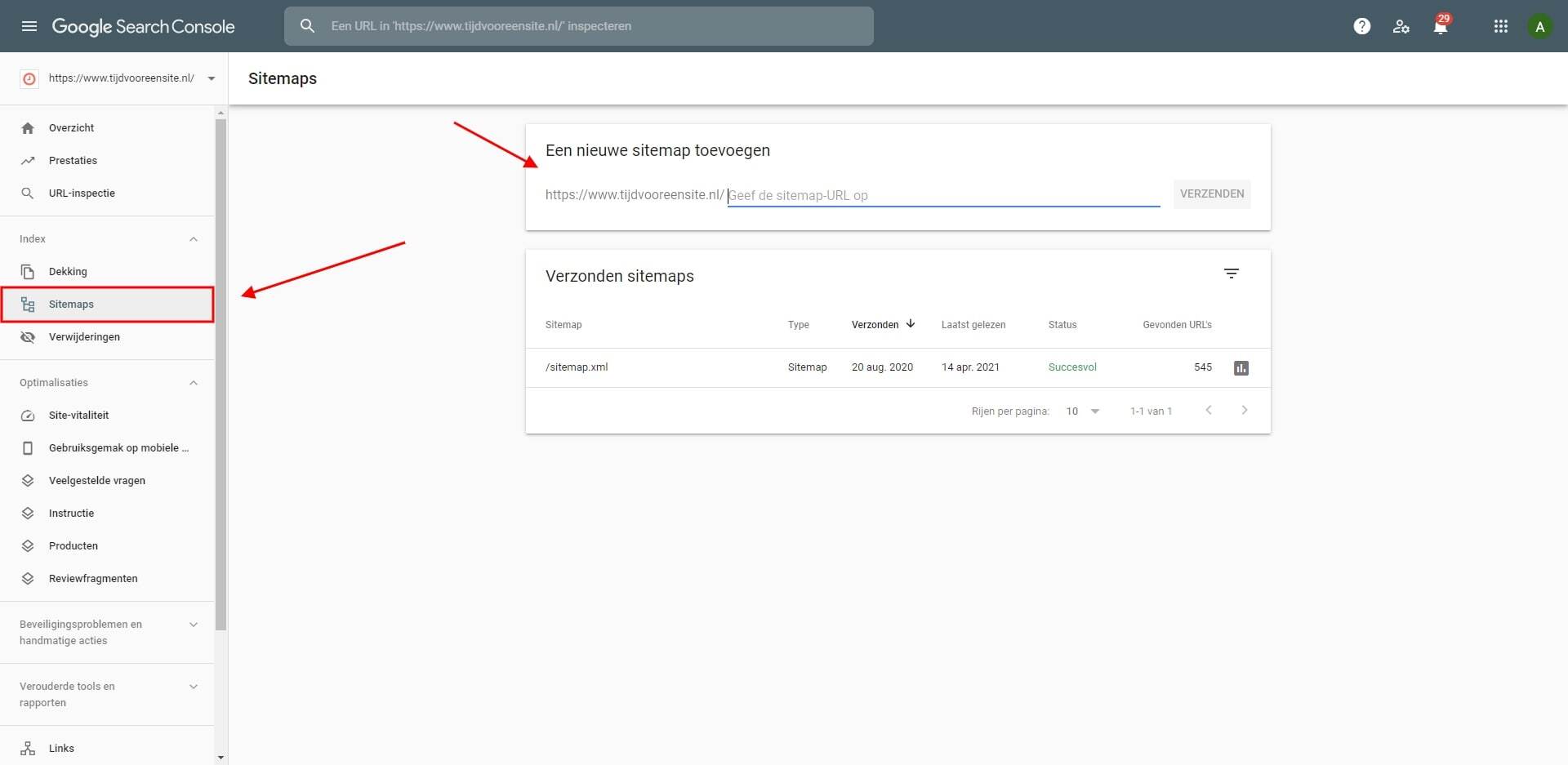Screen dimensions: 1568x765
Task: Click the Veelgestelde vragen layers icon
Action: 28,481
